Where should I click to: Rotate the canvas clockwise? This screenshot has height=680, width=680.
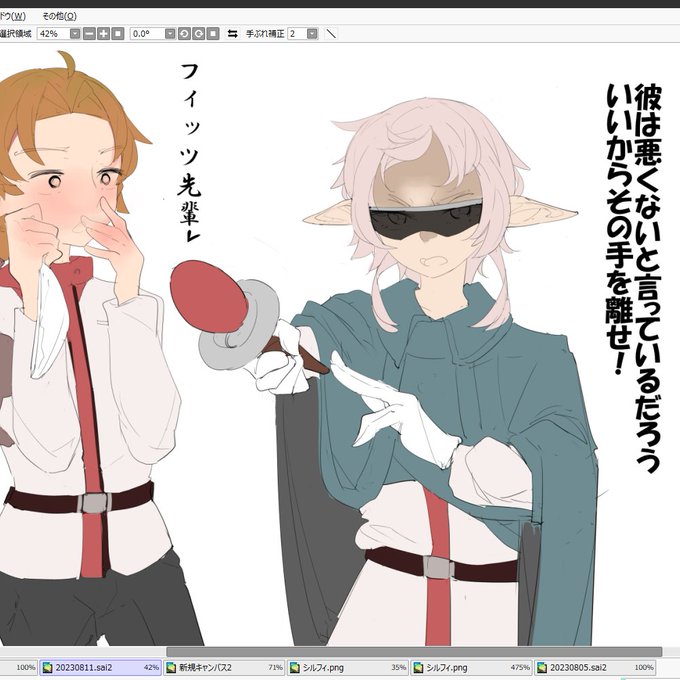tap(199, 34)
